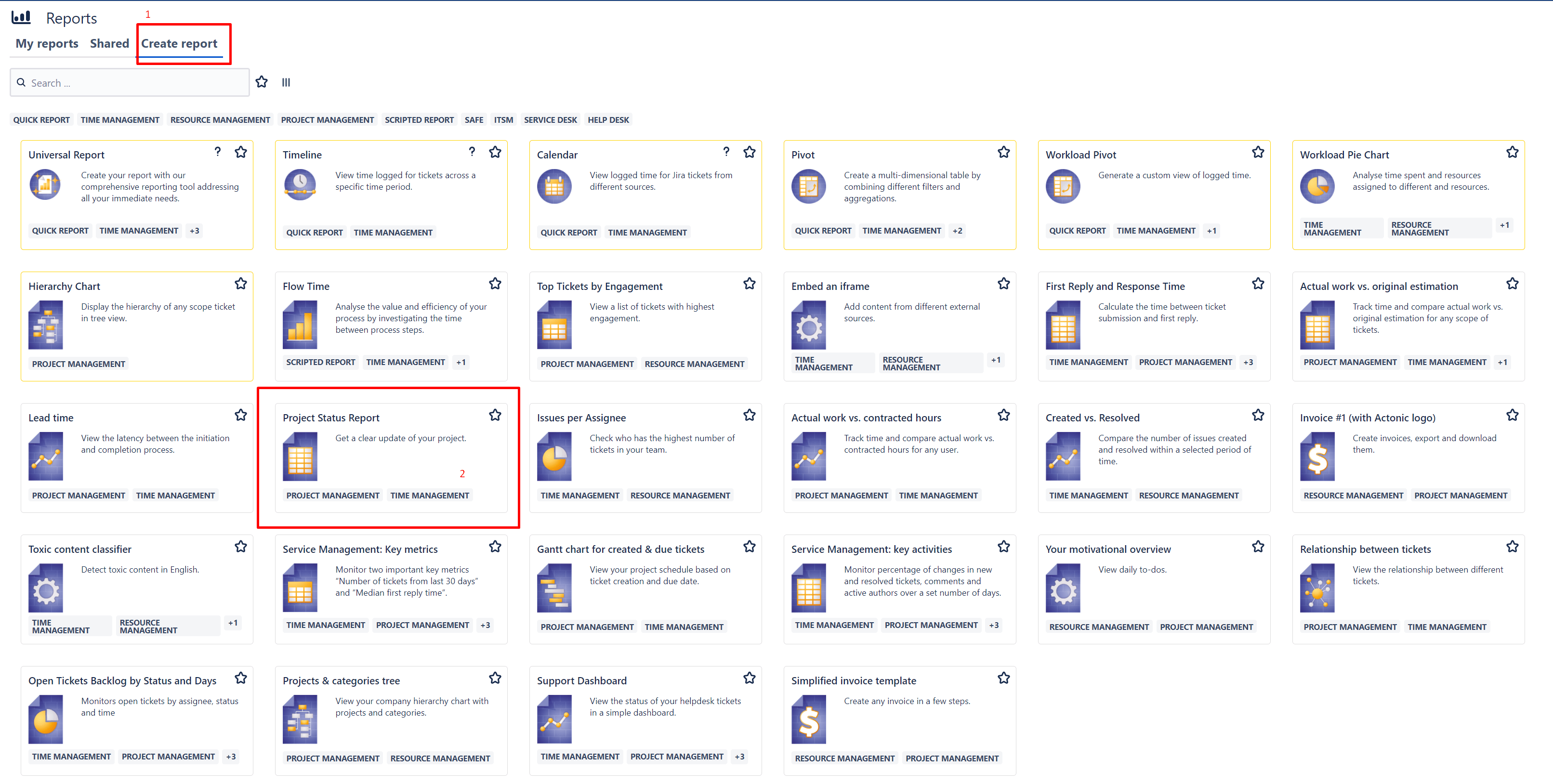Expand +1 tags on Toxic content classifier
1553x784 pixels.
click(x=233, y=623)
